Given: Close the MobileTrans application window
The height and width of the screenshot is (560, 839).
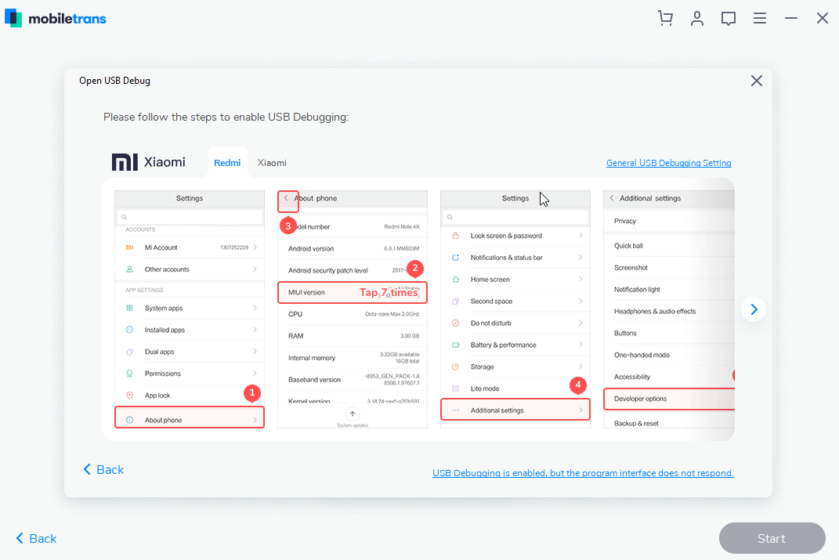Looking at the screenshot, I should (822, 18).
